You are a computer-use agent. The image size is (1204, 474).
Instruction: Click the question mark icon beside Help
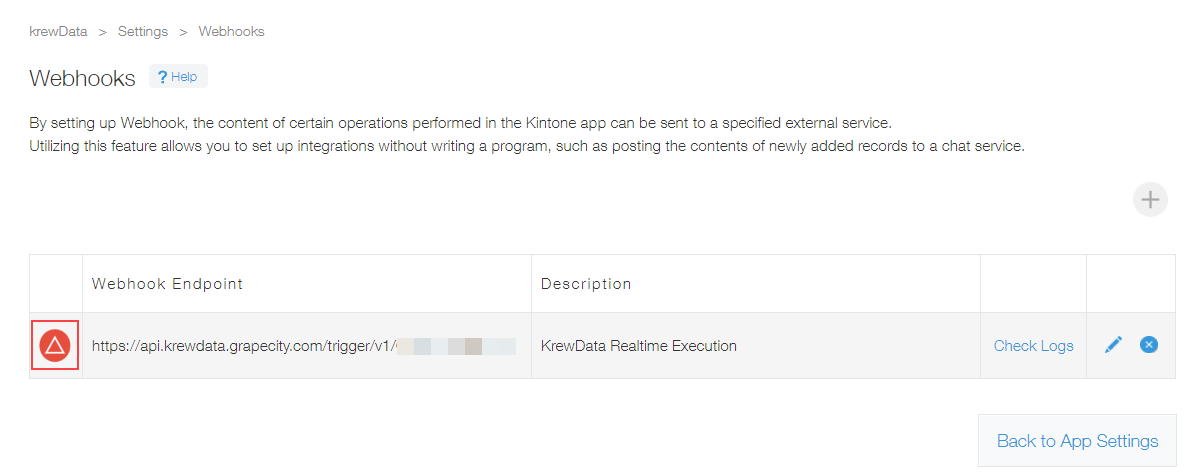162,77
